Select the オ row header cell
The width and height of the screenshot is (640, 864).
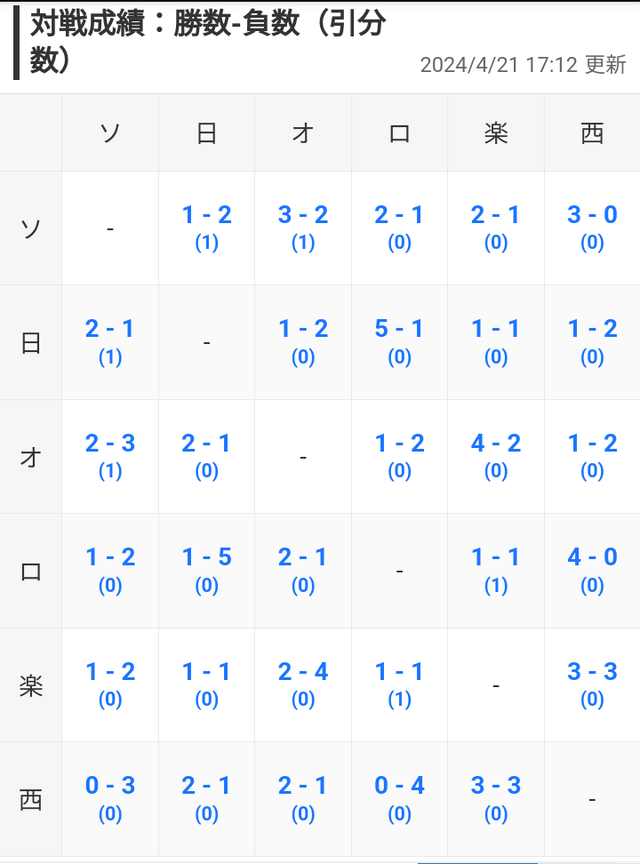[31, 457]
